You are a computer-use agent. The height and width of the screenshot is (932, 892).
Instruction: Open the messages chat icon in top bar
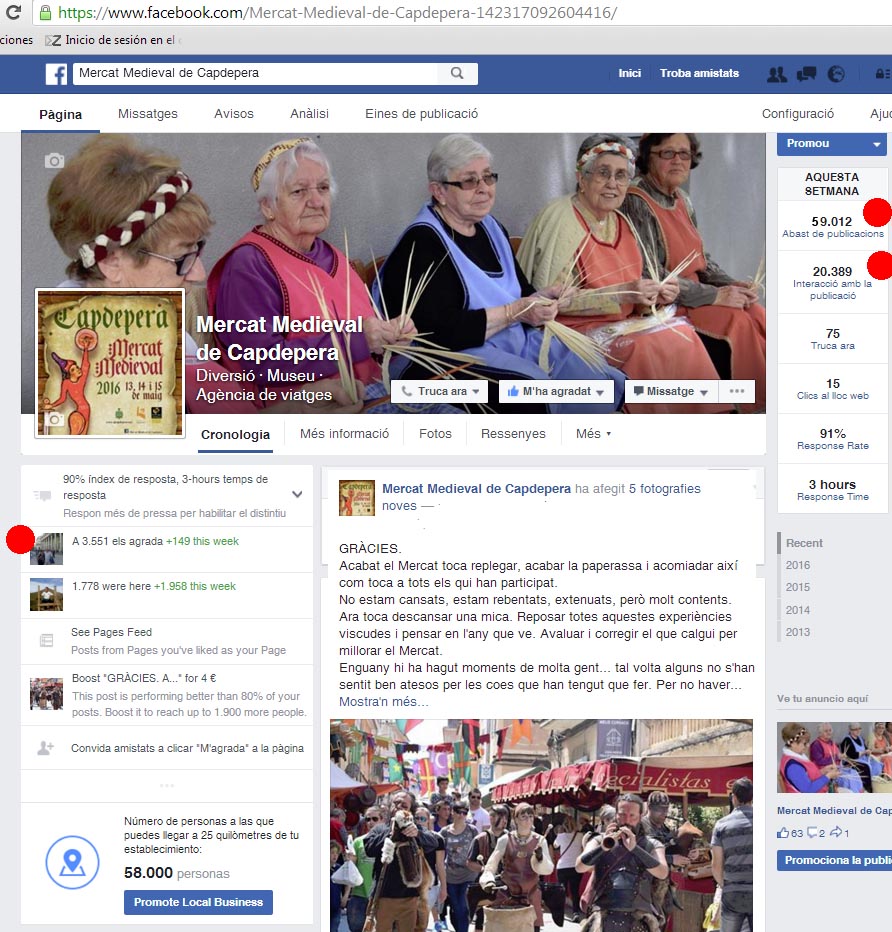(806, 74)
